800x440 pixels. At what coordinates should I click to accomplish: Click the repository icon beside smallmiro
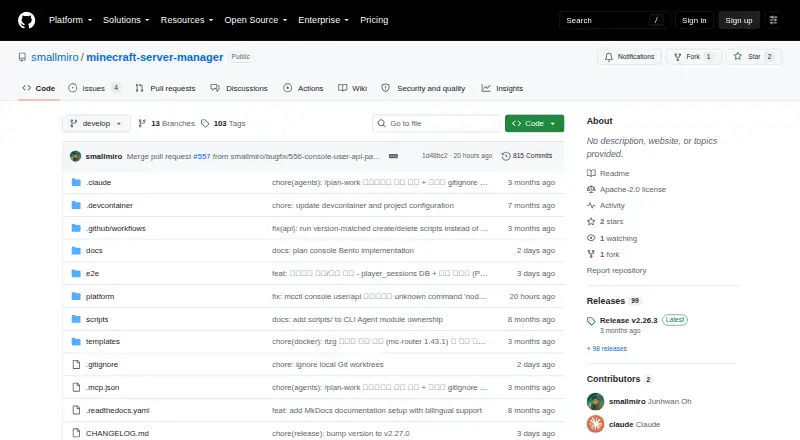22,57
